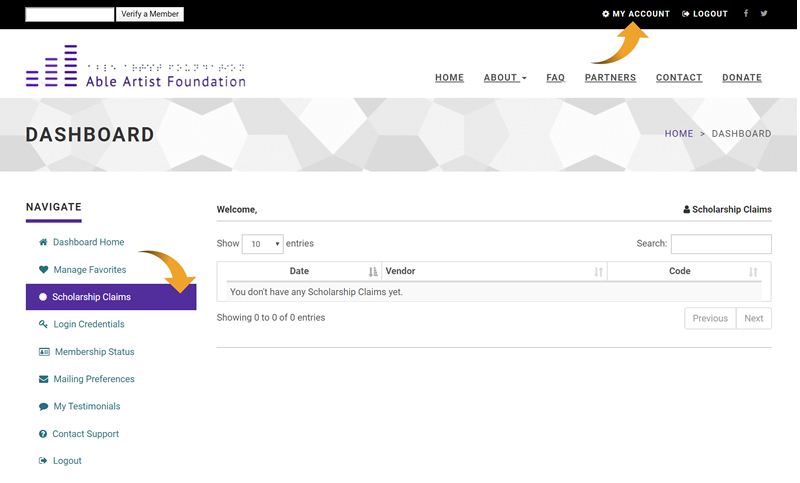The image size is (800, 483).
Task: Open My Testimonials in sidebar
Action: pos(87,406)
